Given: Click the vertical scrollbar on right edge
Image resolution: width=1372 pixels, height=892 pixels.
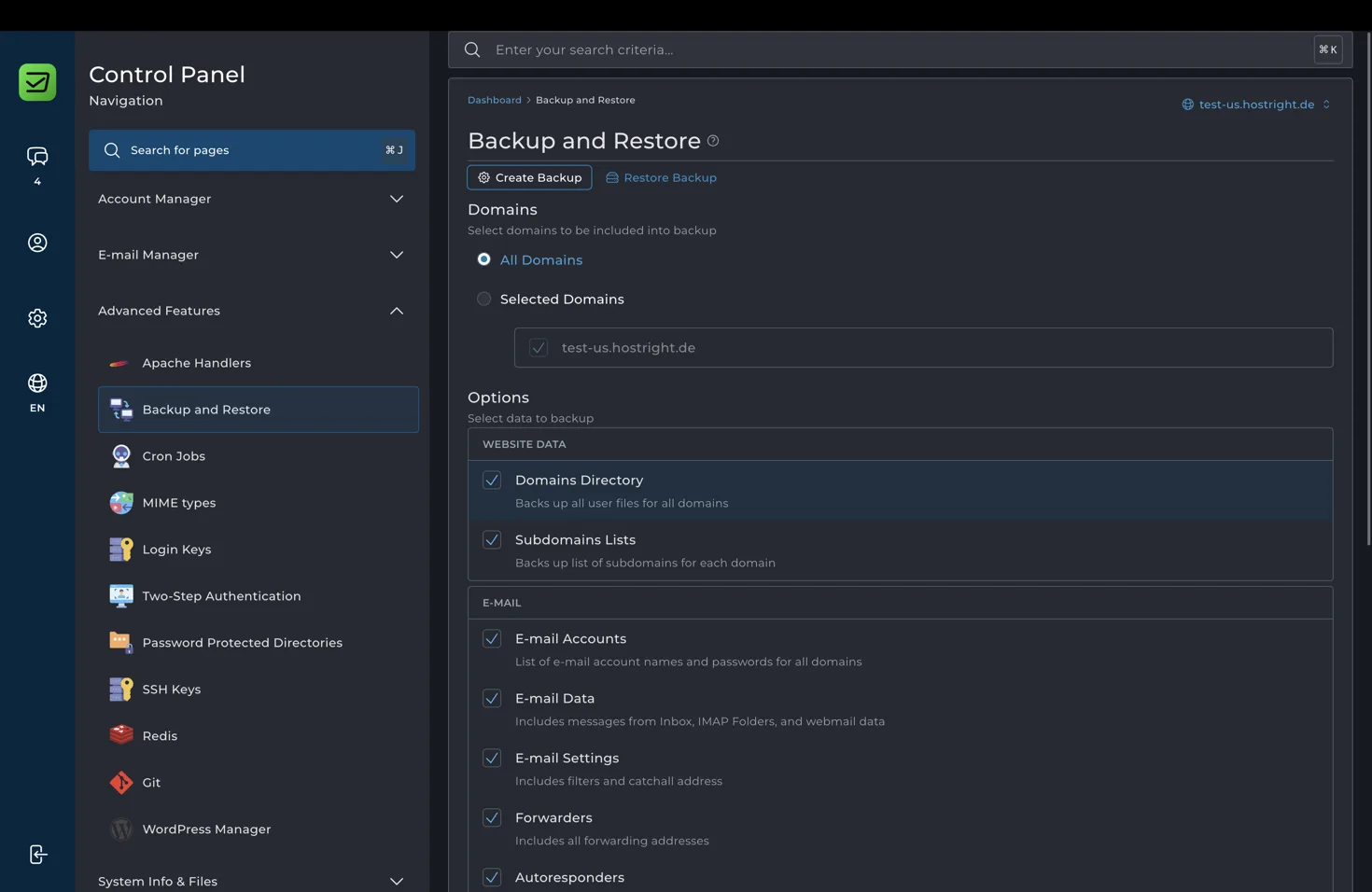Looking at the screenshot, I should (1368, 289).
